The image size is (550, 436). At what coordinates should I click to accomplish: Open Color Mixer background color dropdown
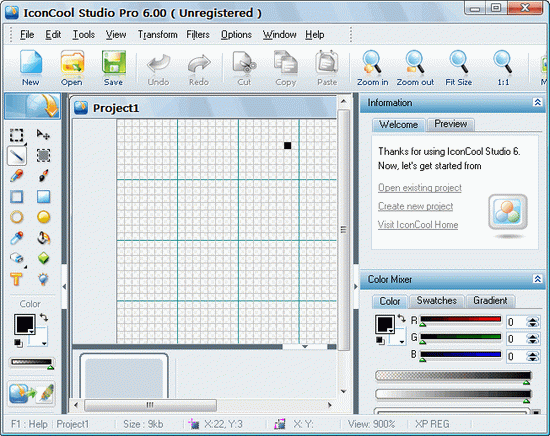[x=402, y=341]
